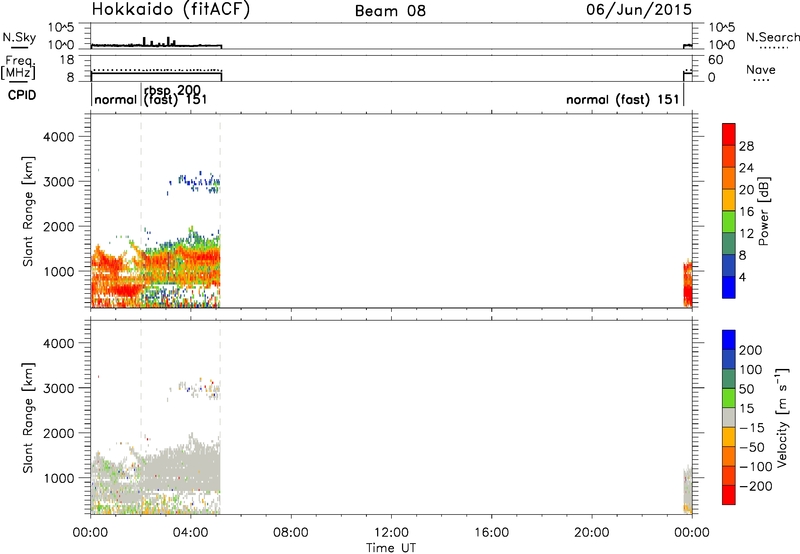Select the "08:00" time tick label
800x554 pixels.
[291, 533]
